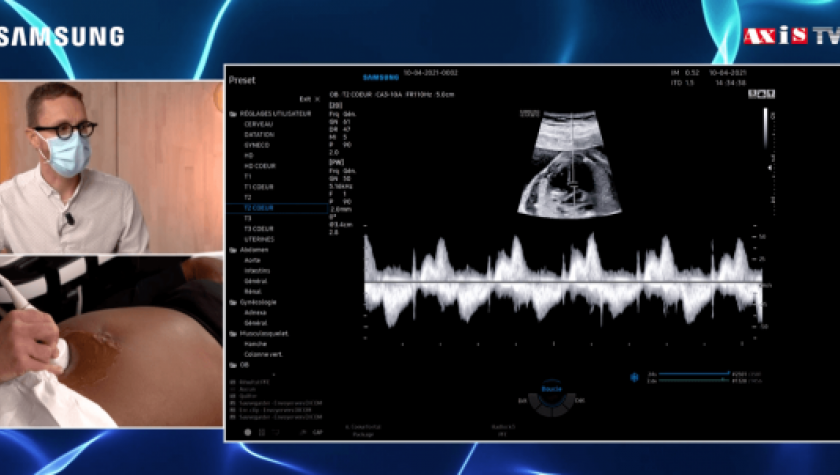Click the OB folder icon
840x475 pixels.
233,365
